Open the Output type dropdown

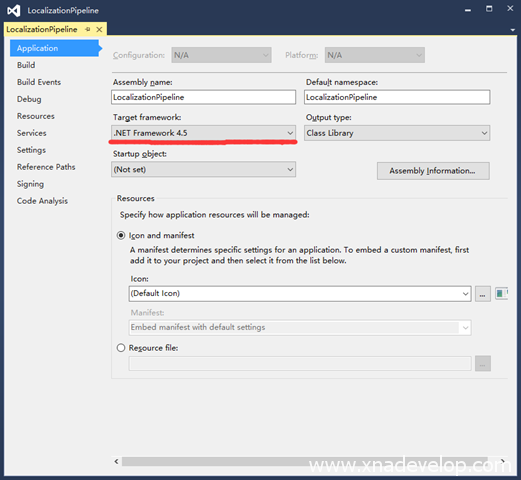[397, 133]
